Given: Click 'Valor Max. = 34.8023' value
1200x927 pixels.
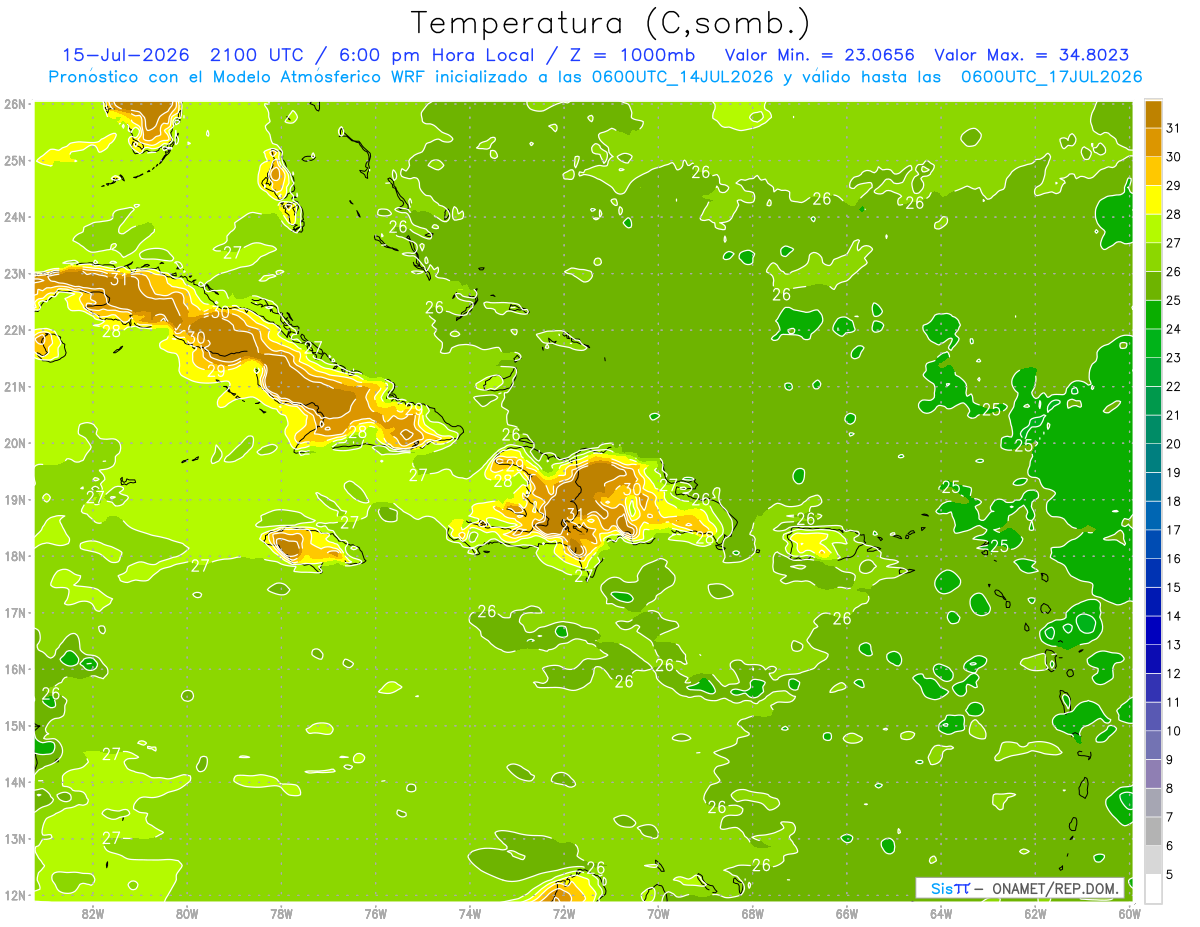Looking at the screenshot, I should 1032,55.
